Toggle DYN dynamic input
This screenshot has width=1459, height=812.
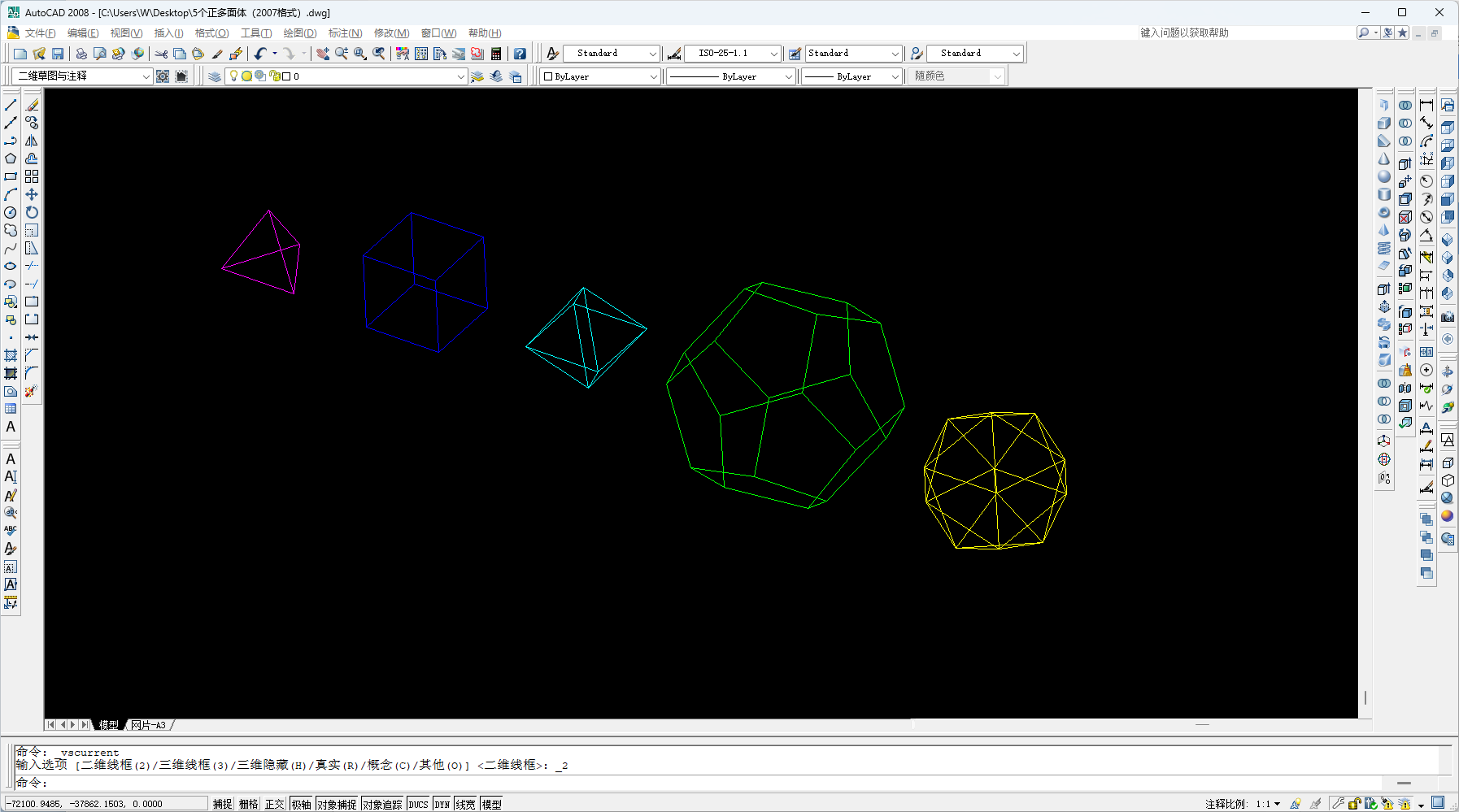[442, 804]
